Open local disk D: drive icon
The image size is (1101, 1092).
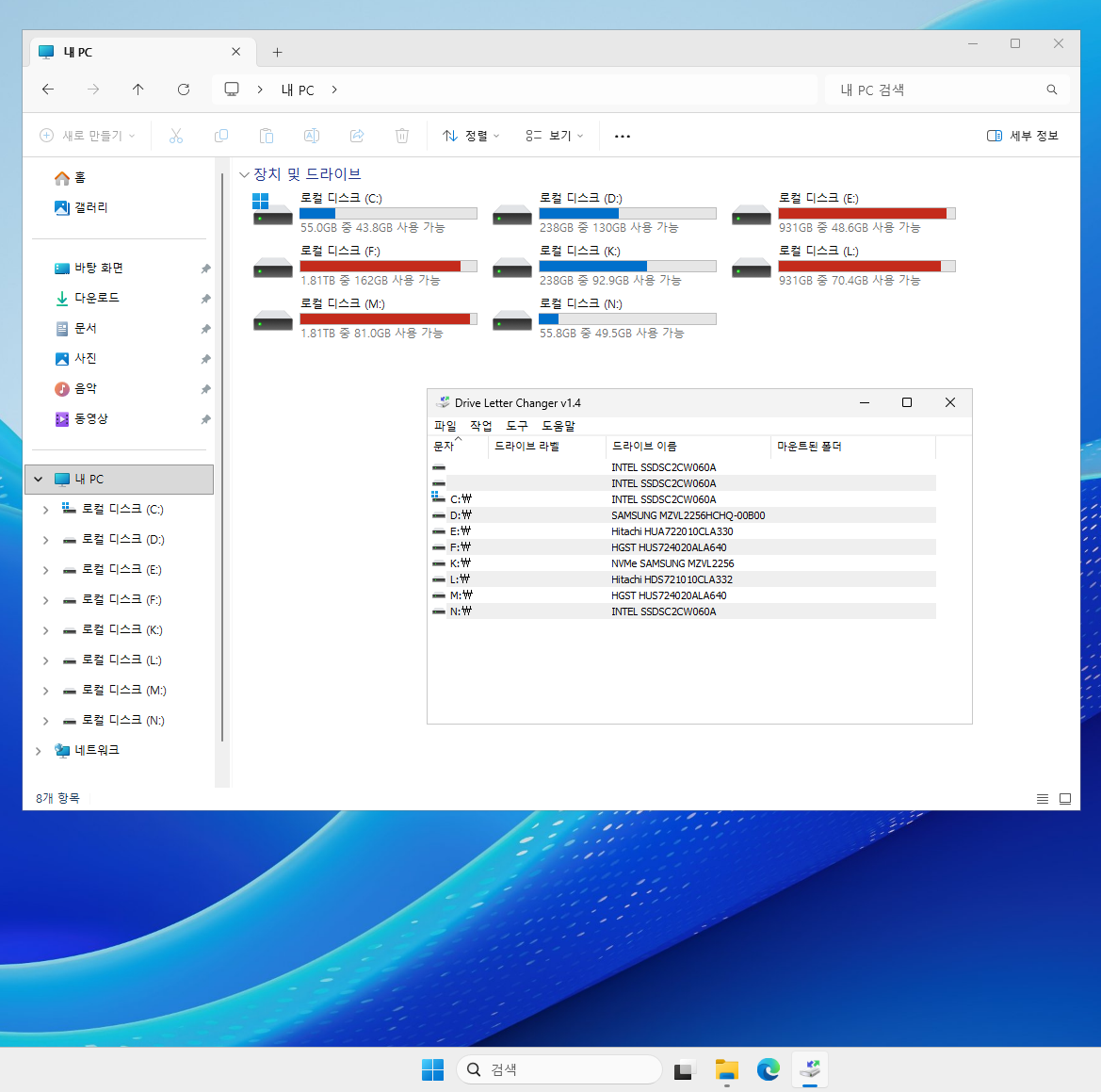(511, 214)
